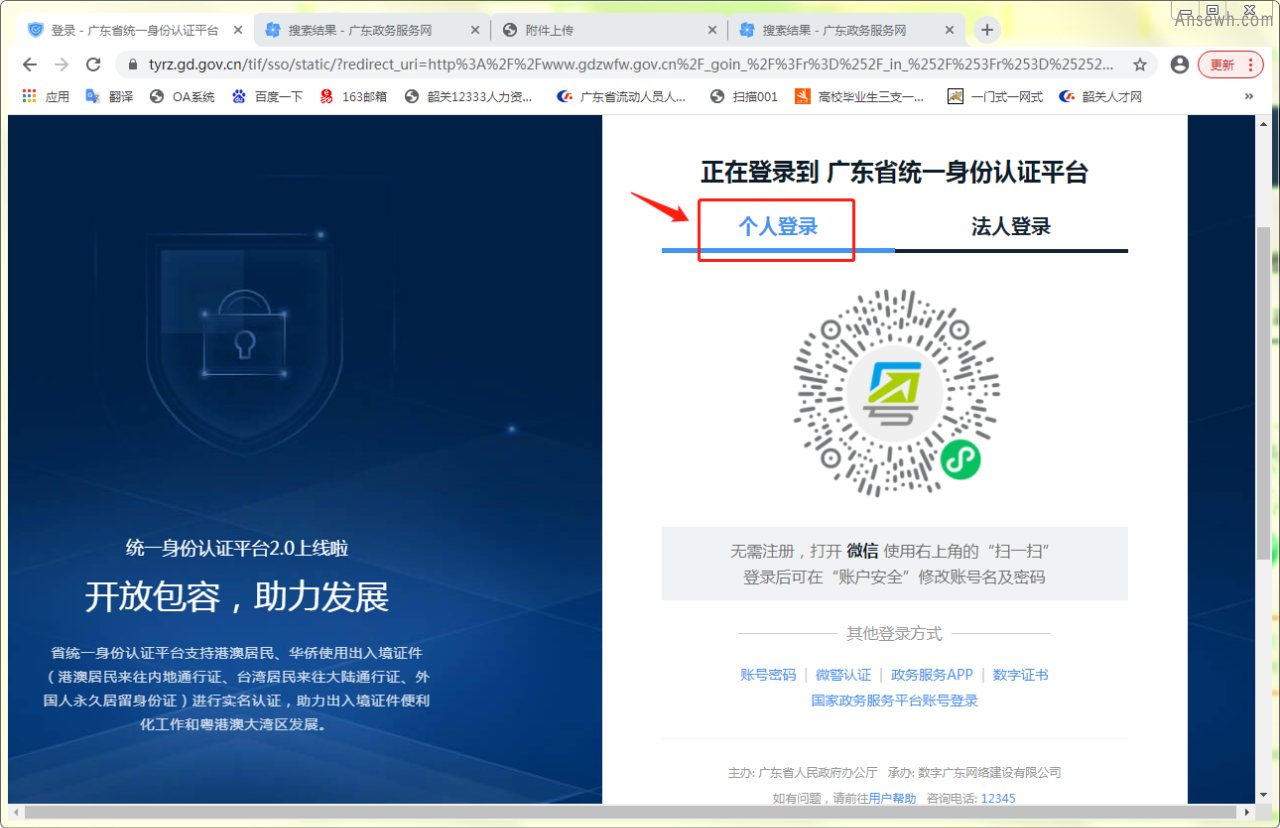The width and height of the screenshot is (1280, 828).
Task: Choose 微警认证 login method
Action: pos(843,675)
